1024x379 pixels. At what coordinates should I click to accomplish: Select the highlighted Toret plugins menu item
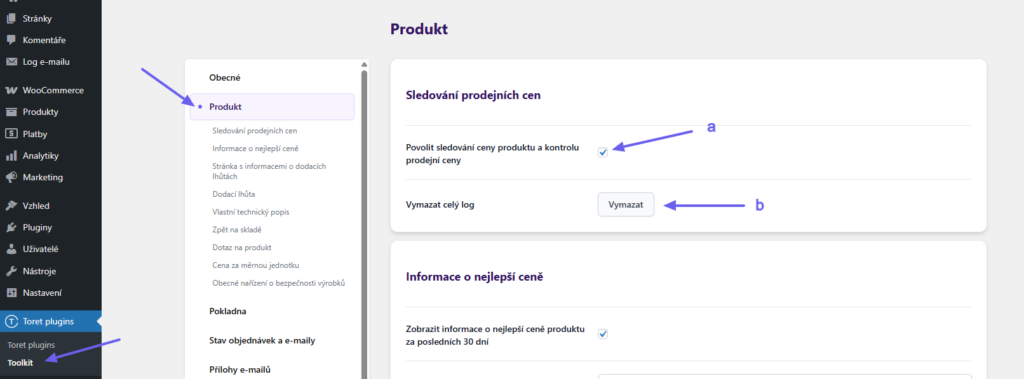pos(50,321)
